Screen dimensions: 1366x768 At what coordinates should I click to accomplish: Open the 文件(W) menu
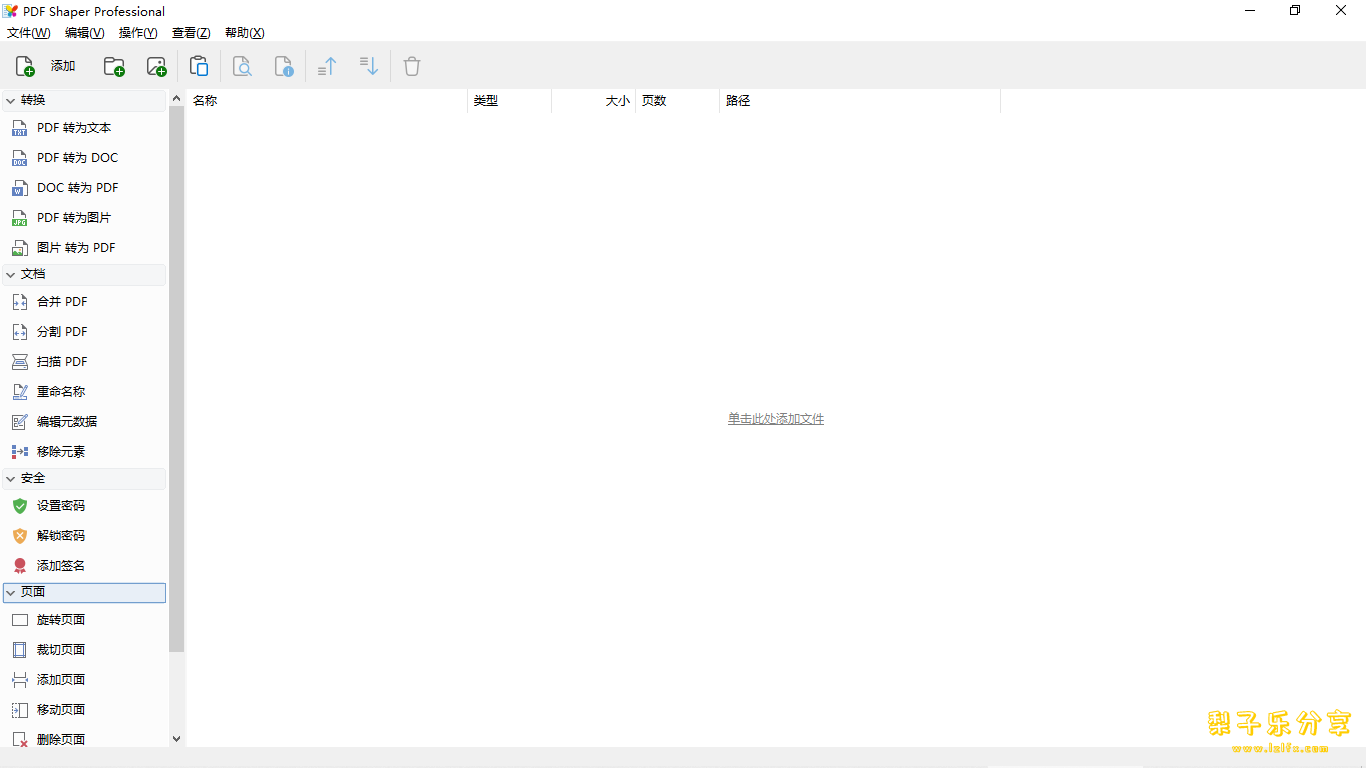point(28,33)
